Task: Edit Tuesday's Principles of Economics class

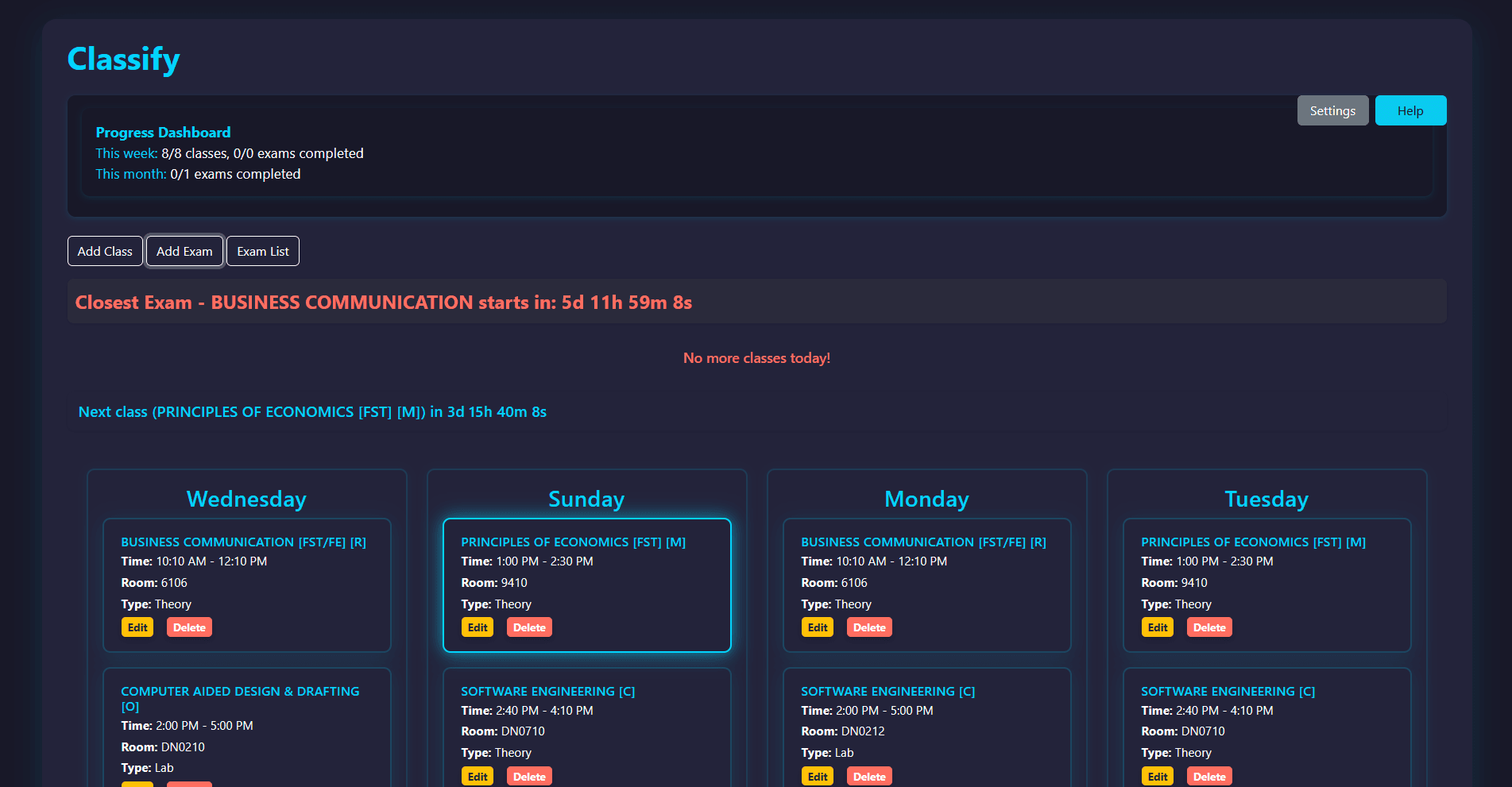Action: click(1158, 627)
